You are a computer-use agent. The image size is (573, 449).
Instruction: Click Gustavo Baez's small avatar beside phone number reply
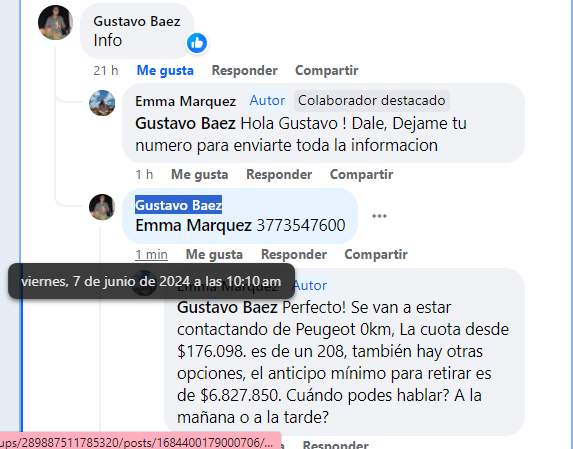(x=102, y=207)
